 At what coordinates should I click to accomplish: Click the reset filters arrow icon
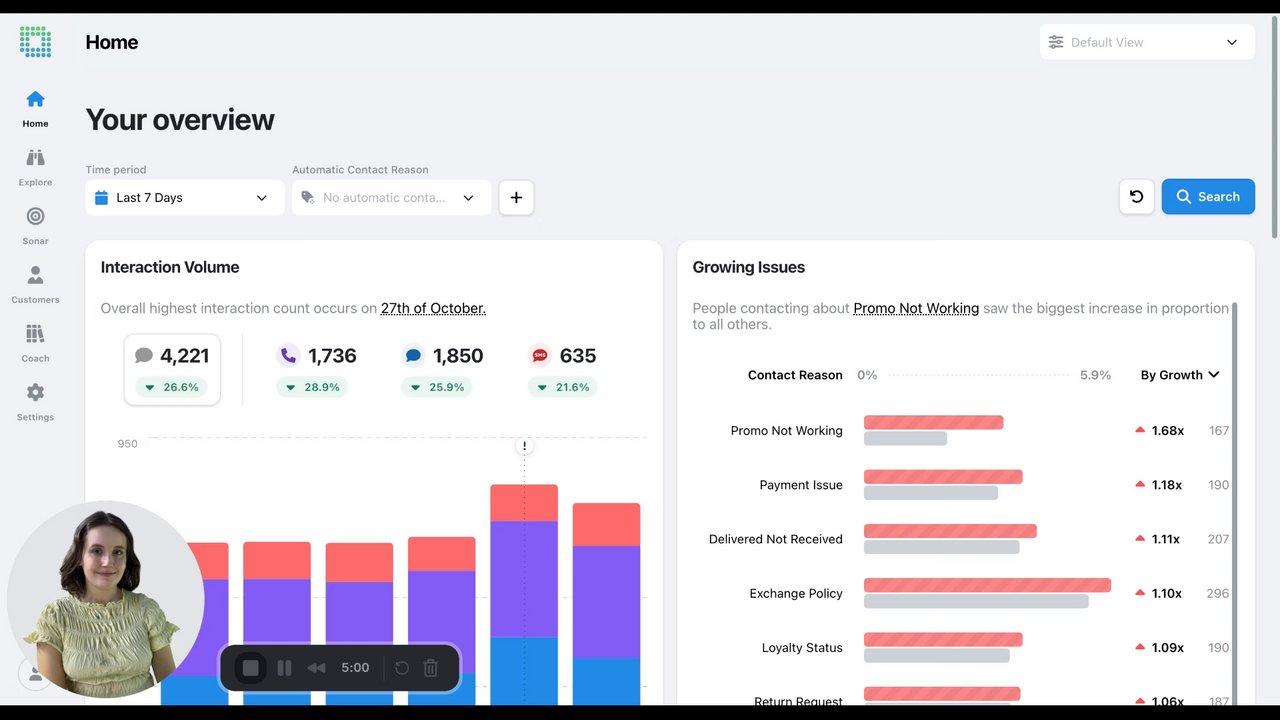[1137, 197]
